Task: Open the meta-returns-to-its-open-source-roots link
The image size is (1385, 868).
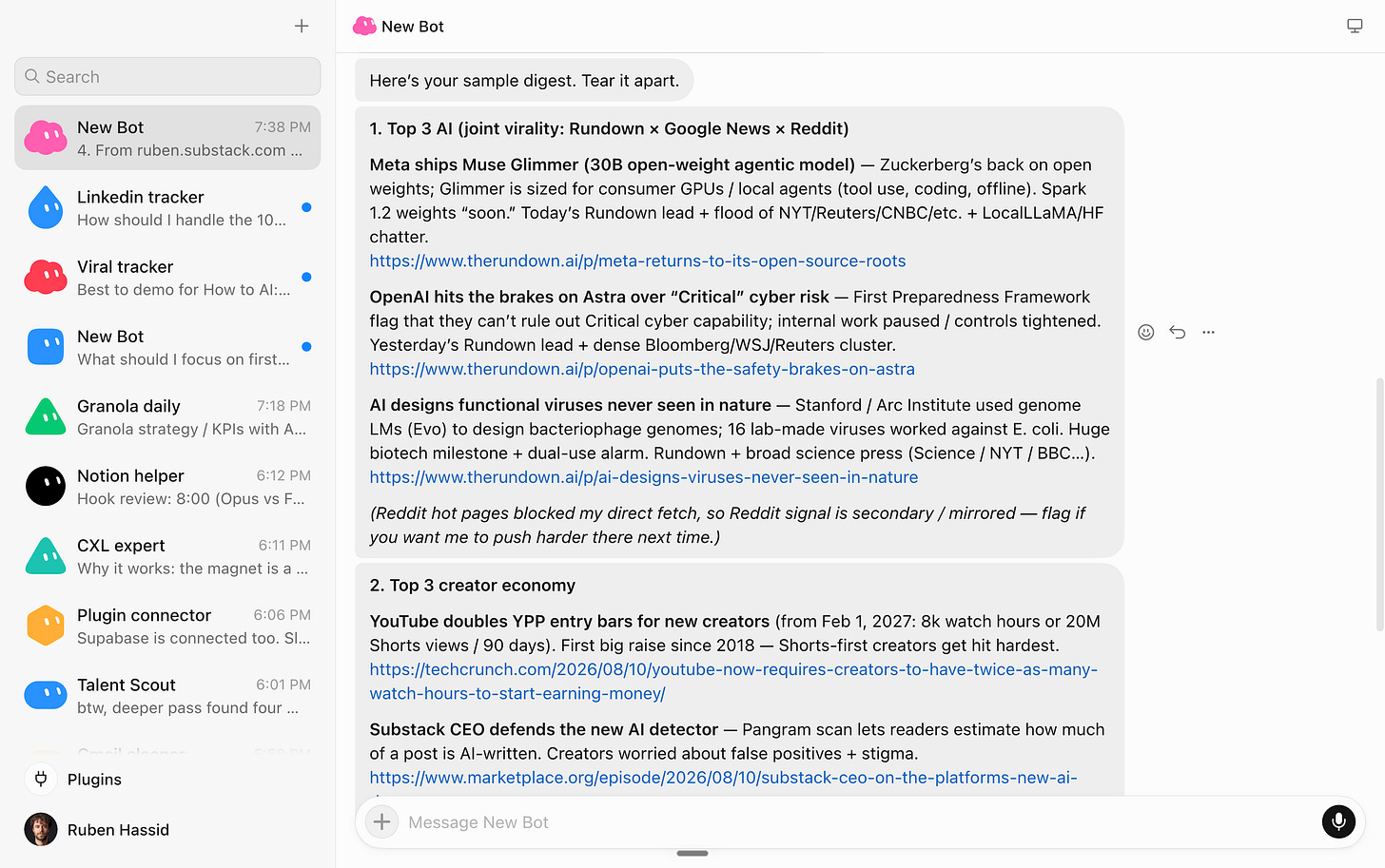Action: click(x=637, y=260)
